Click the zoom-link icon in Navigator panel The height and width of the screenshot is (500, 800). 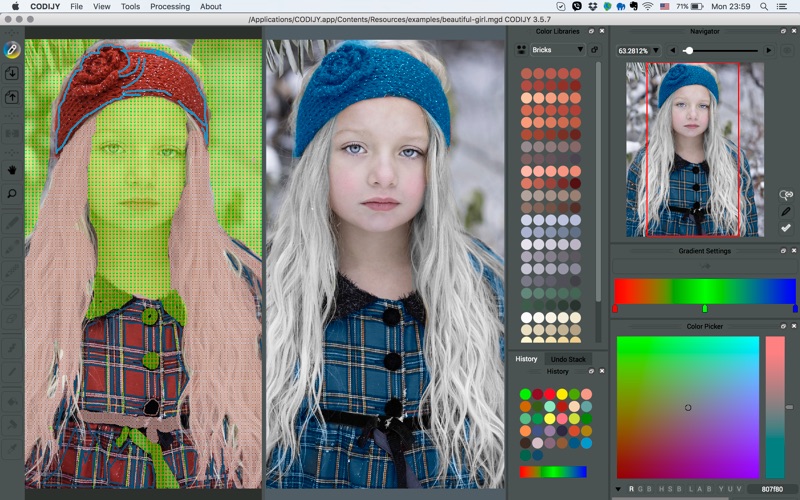pyautogui.click(x=786, y=194)
